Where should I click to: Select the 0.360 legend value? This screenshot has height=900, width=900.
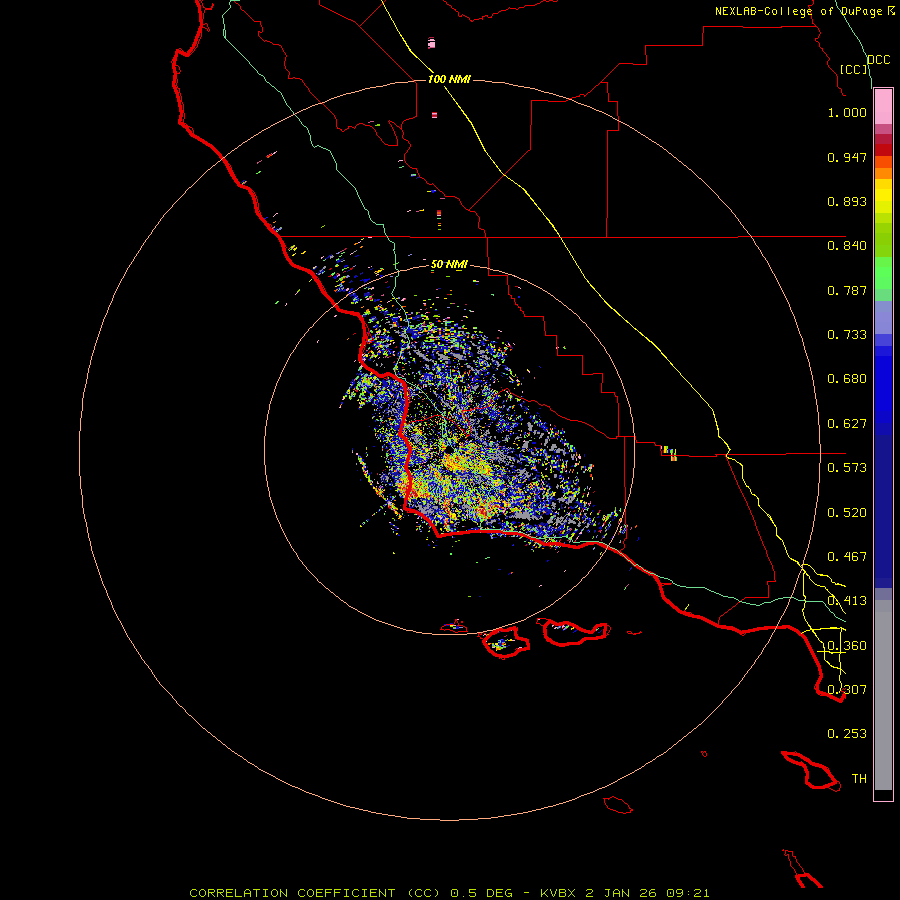[847, 646]
